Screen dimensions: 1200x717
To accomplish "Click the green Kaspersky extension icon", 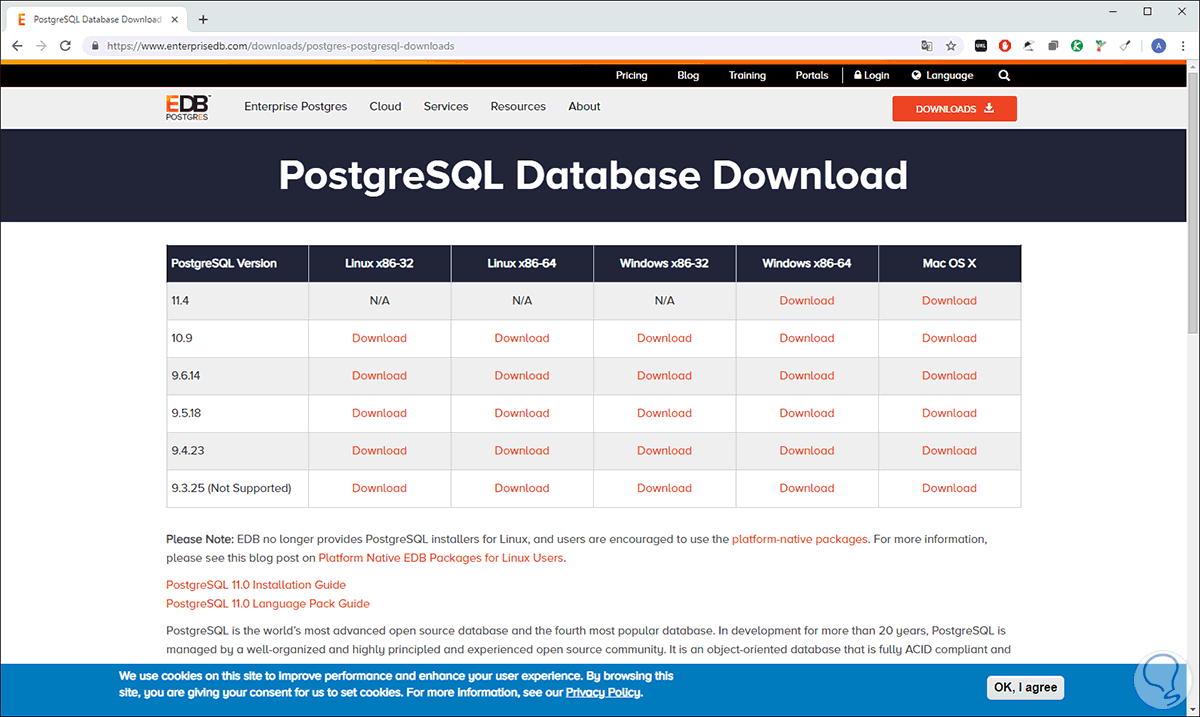I will click(x=1077, y=45).
